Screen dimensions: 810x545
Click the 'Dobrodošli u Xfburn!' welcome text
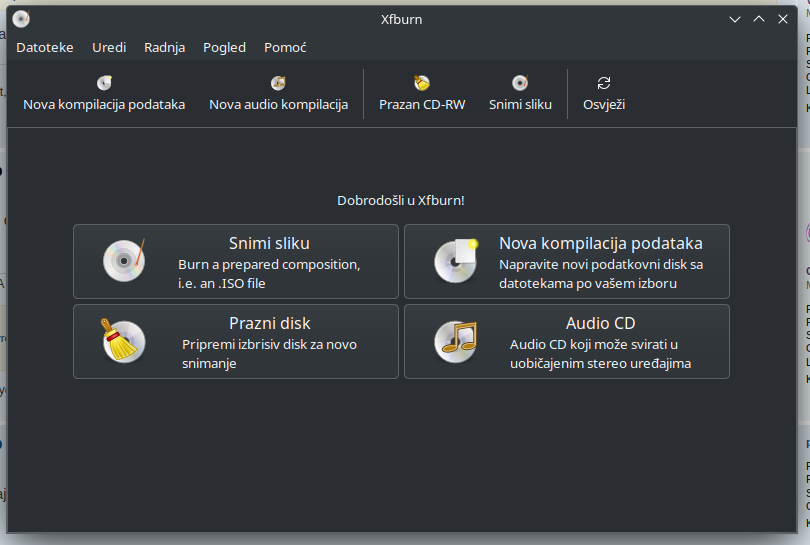click(x=401, y=200)
